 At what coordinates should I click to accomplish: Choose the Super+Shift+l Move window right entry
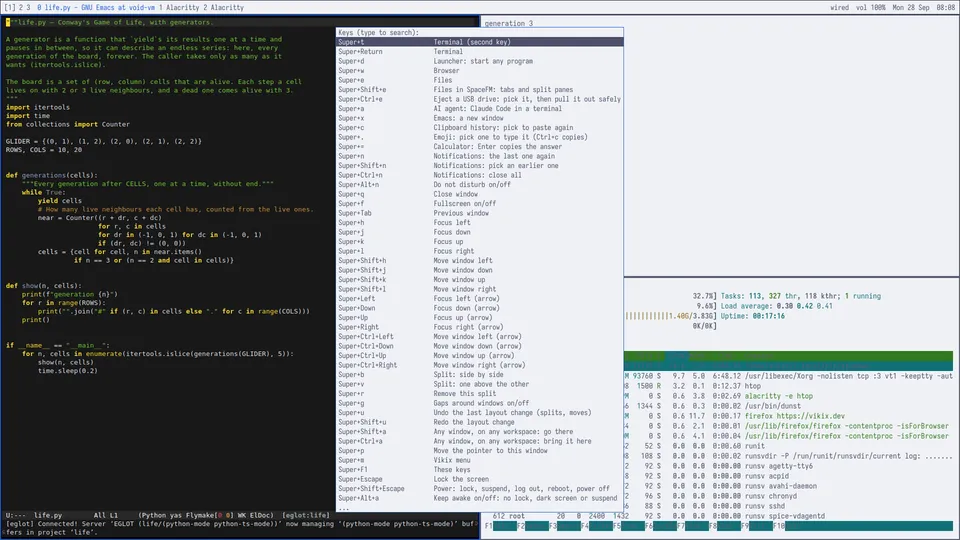480,289
